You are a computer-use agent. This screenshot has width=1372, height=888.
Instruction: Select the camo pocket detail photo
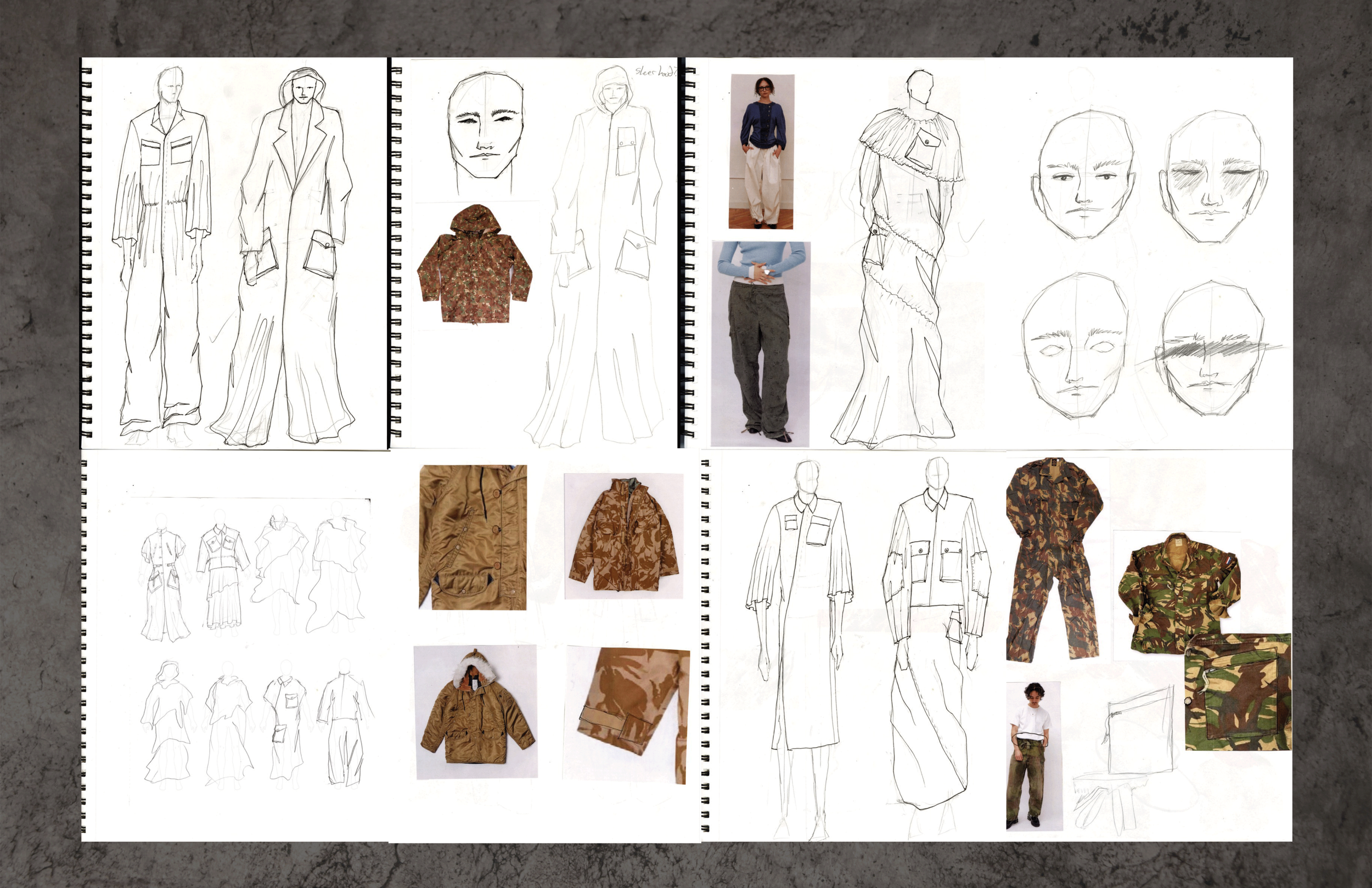coord(1238,691)
